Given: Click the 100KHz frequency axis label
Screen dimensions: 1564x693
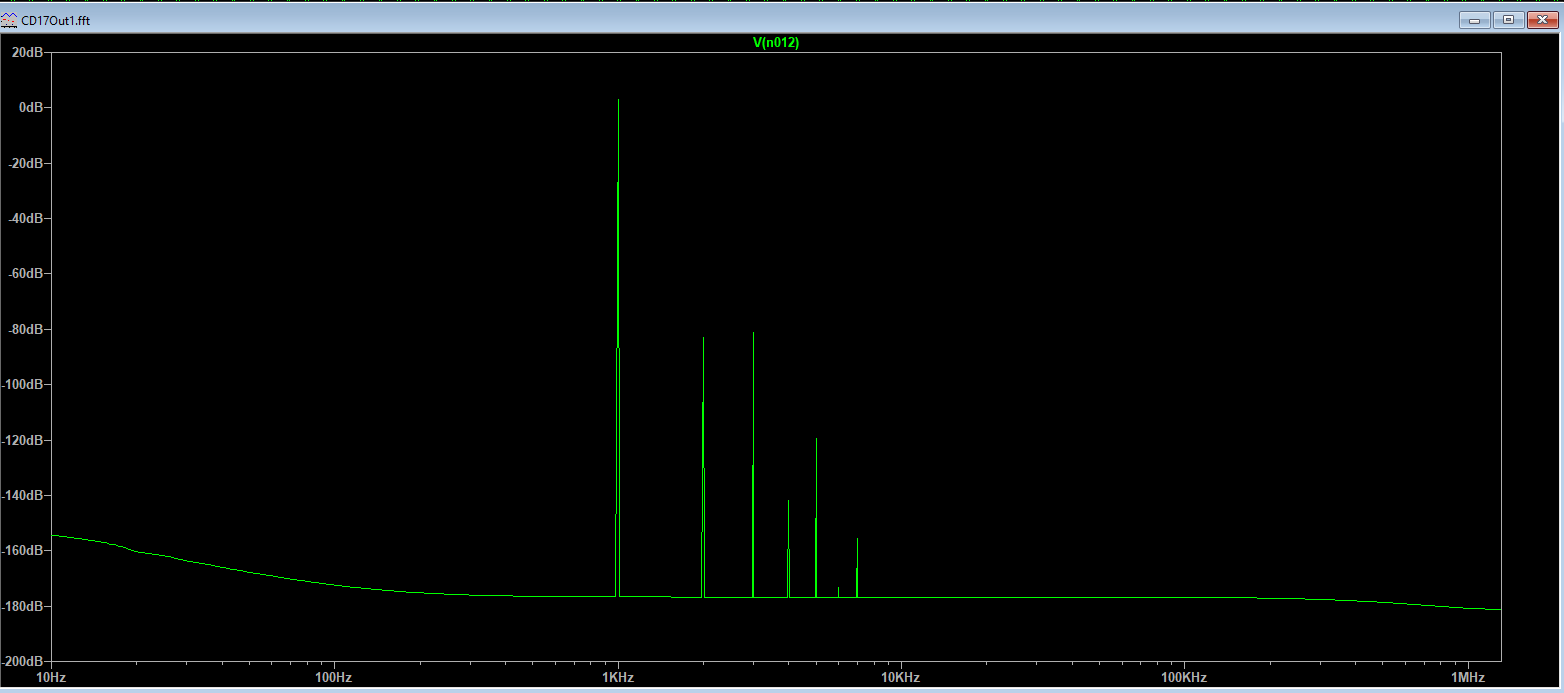Looking at the screenshot, I should (1185, 677).
